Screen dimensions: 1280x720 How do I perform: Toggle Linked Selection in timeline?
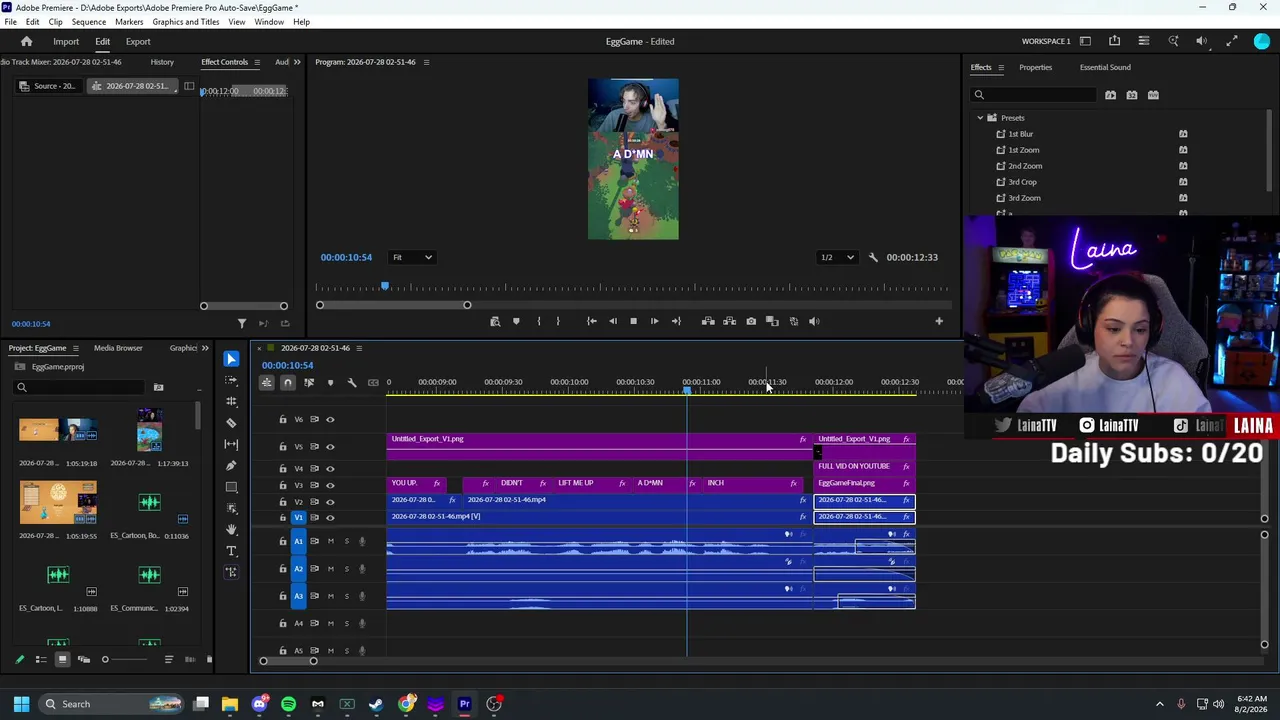[x=309, y=382]
